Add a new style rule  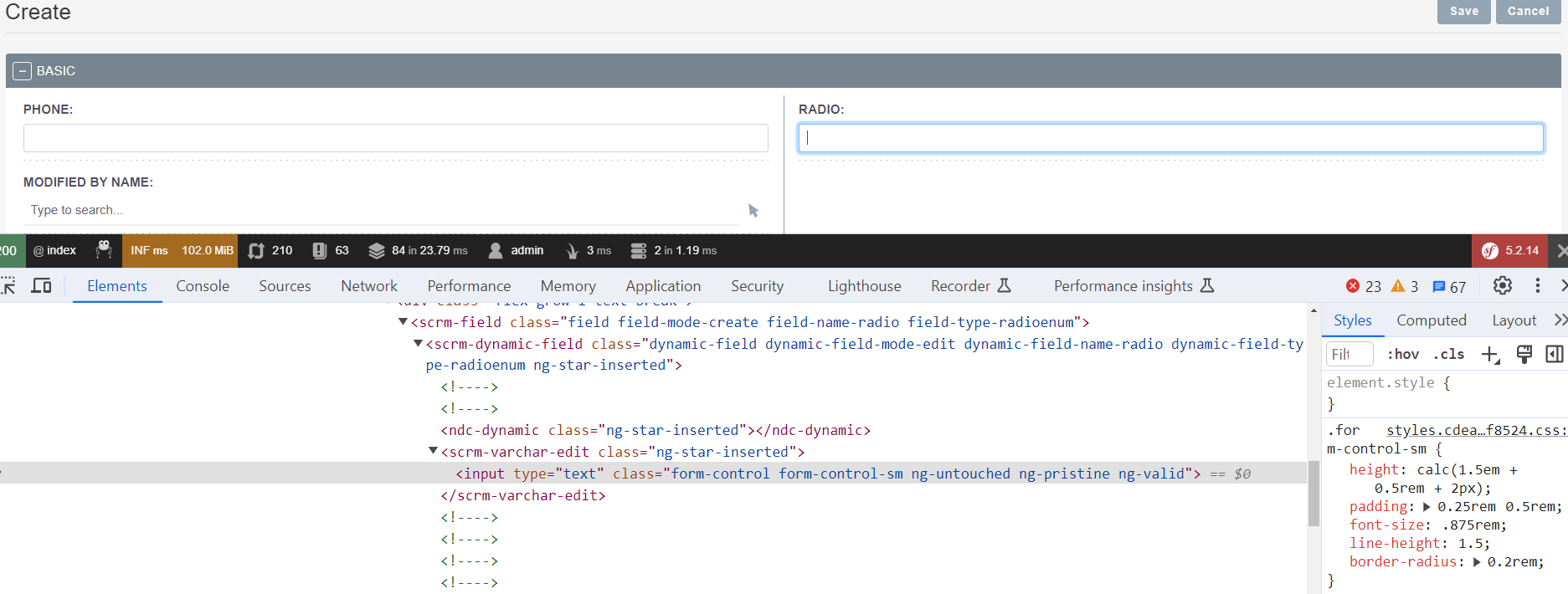click(x=1490, y=354)
